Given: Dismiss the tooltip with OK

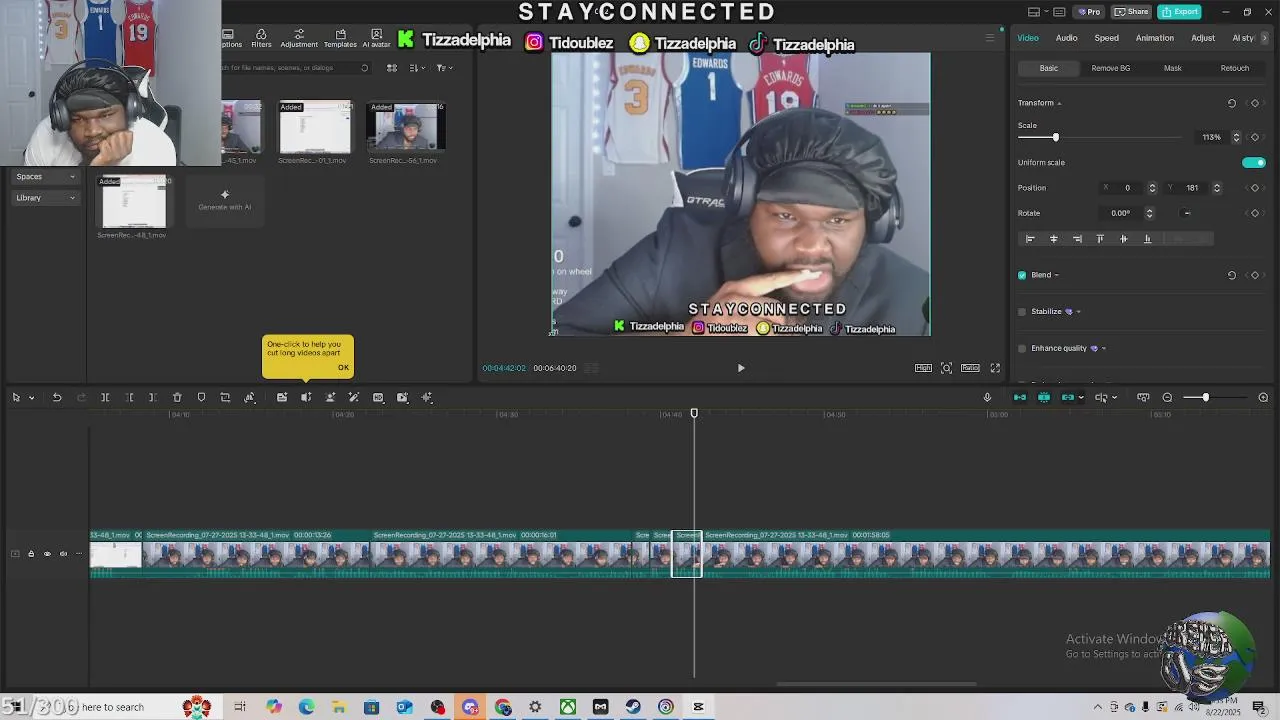Looking at the screenshot, I should coord(343,368).
